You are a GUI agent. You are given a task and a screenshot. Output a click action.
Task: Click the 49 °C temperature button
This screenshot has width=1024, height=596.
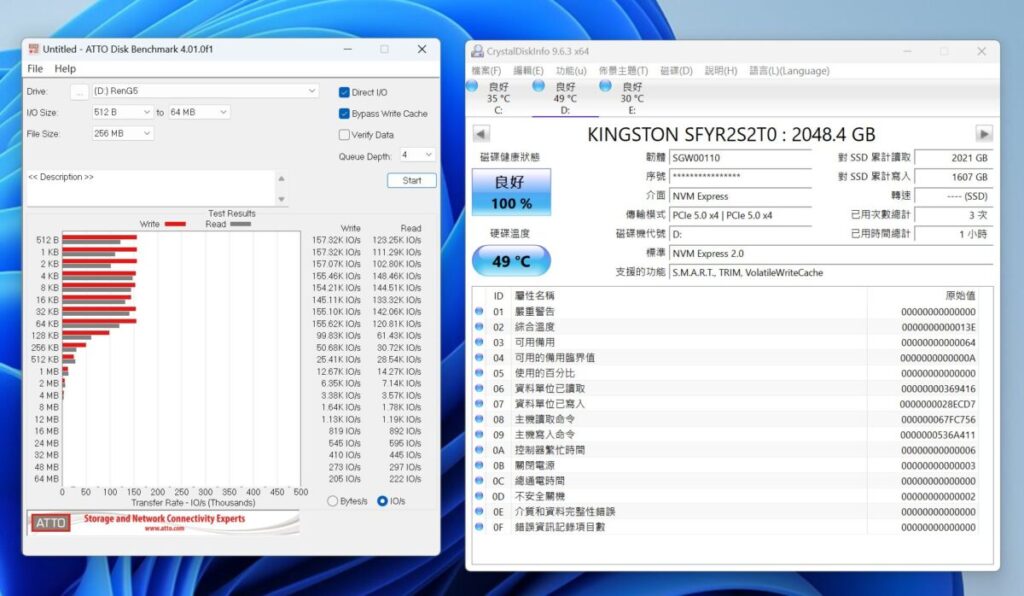[x=511, y=261]
